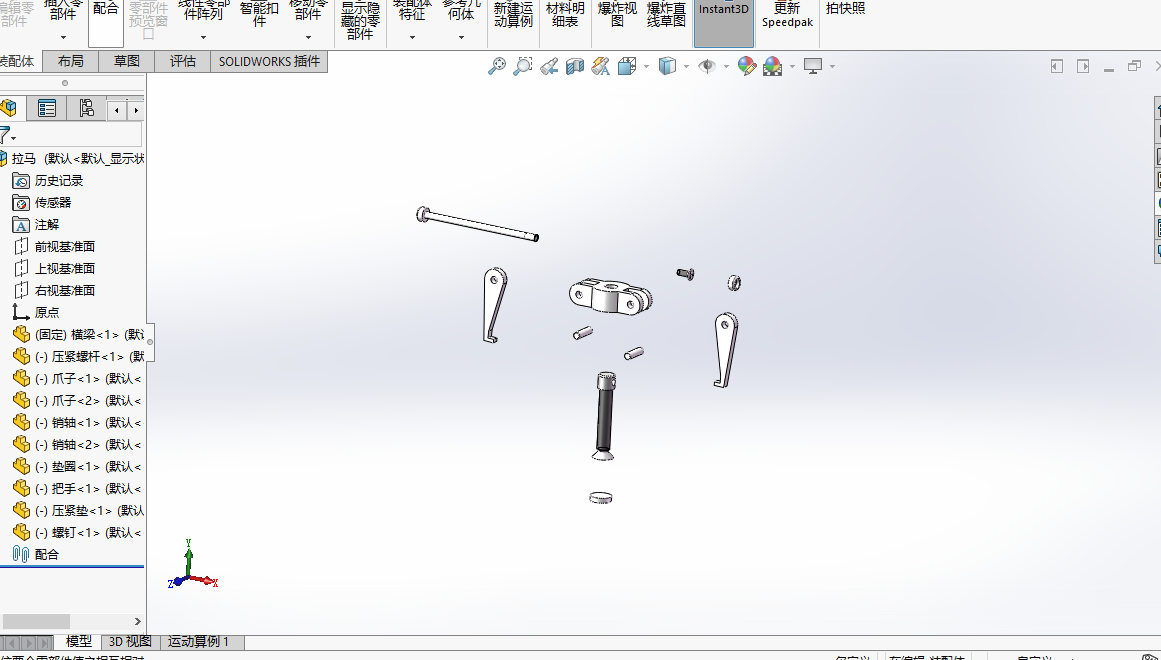Select the 爪子<2> component
Screen dimensions: 1161x660
78,401
